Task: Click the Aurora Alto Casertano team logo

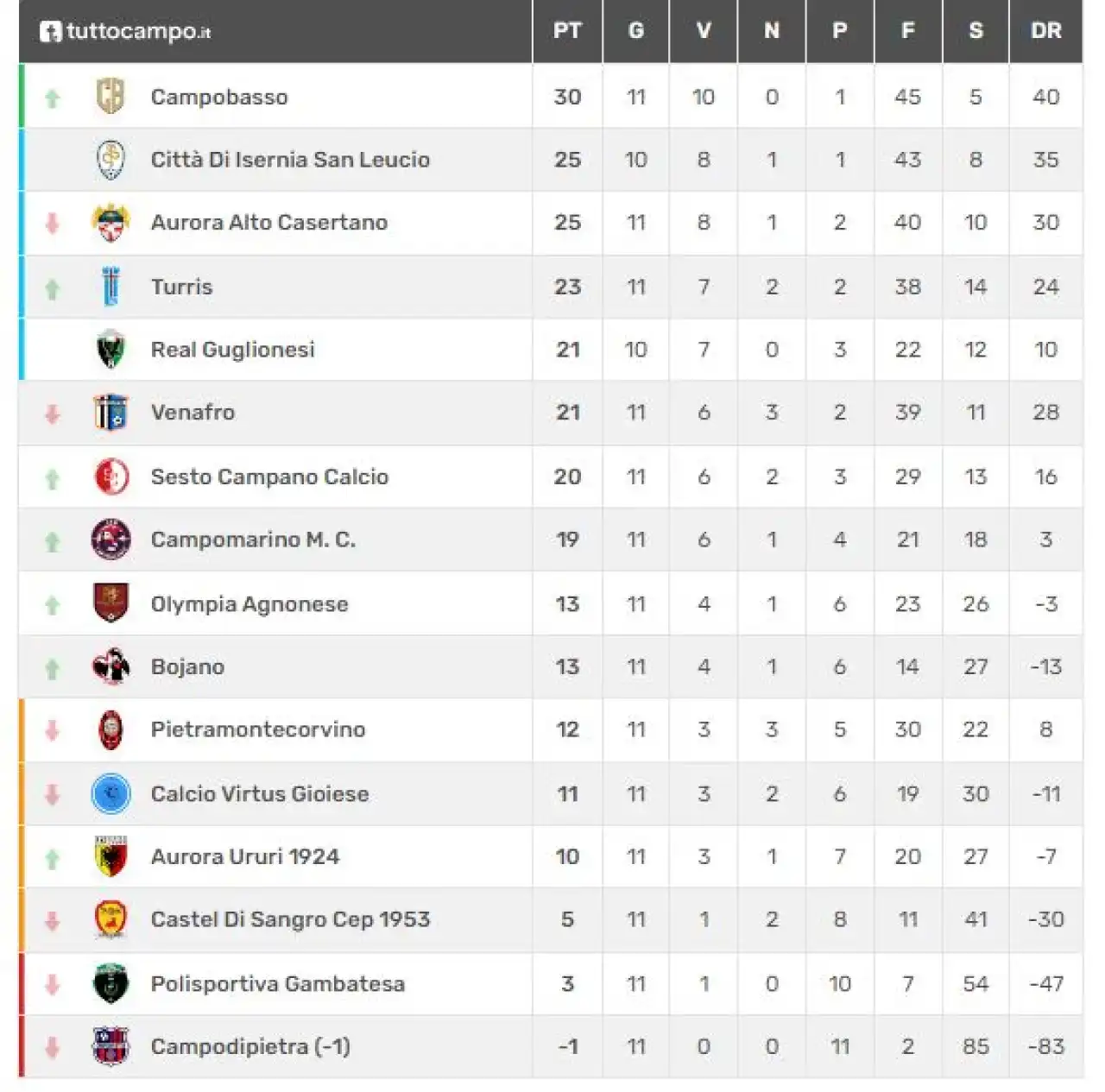Action: pos(110,223)
